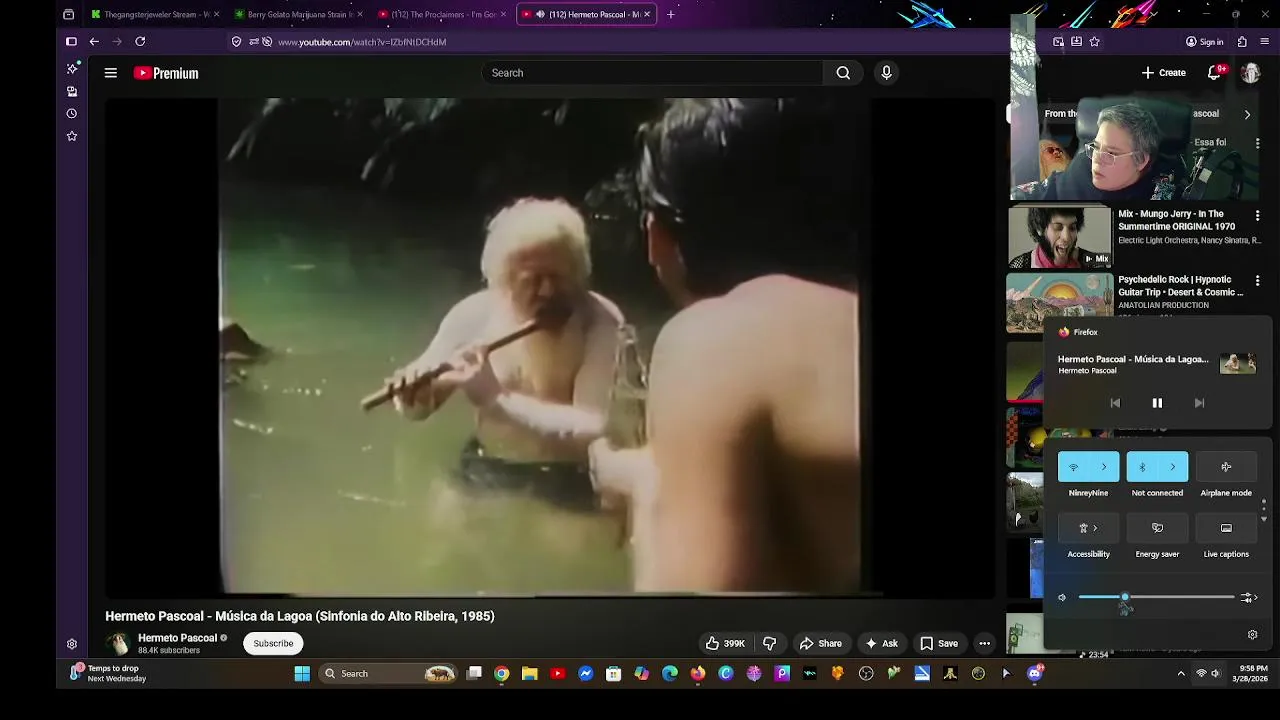
Task: Open the Create button
Action: tap(1164, 73)
